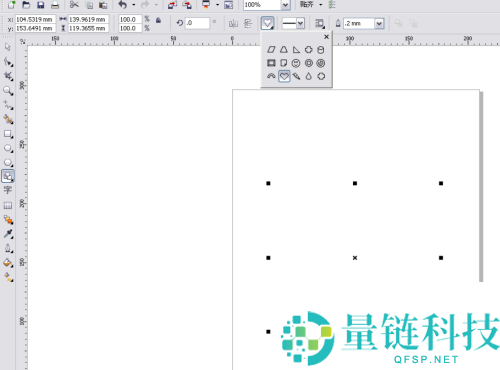Open the 贴齐 snap-to menu

point(307,5)
